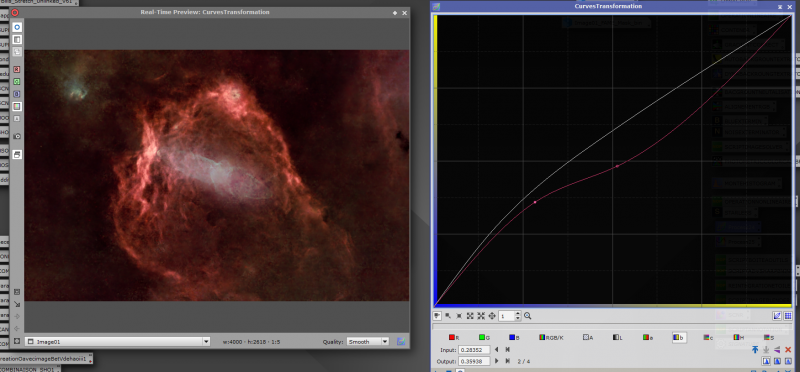Select the zoom out curve tool

pyautogui.click(x=481, y=316)
